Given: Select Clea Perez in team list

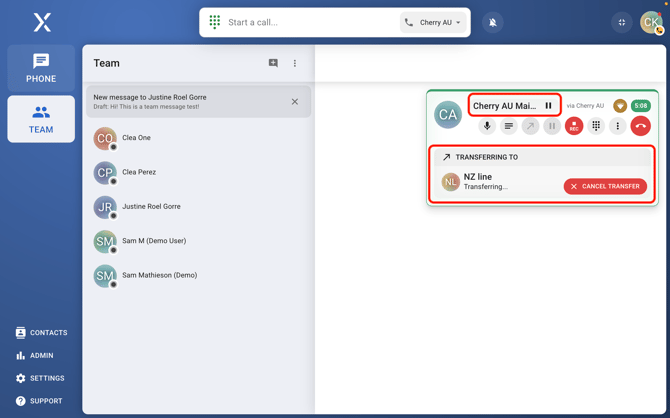Looking at the screenshot, I should tap(139, 172).
